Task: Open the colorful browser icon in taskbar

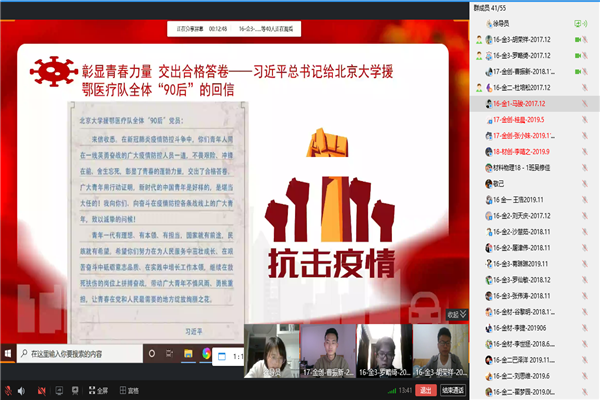Action: coord(206,354)
